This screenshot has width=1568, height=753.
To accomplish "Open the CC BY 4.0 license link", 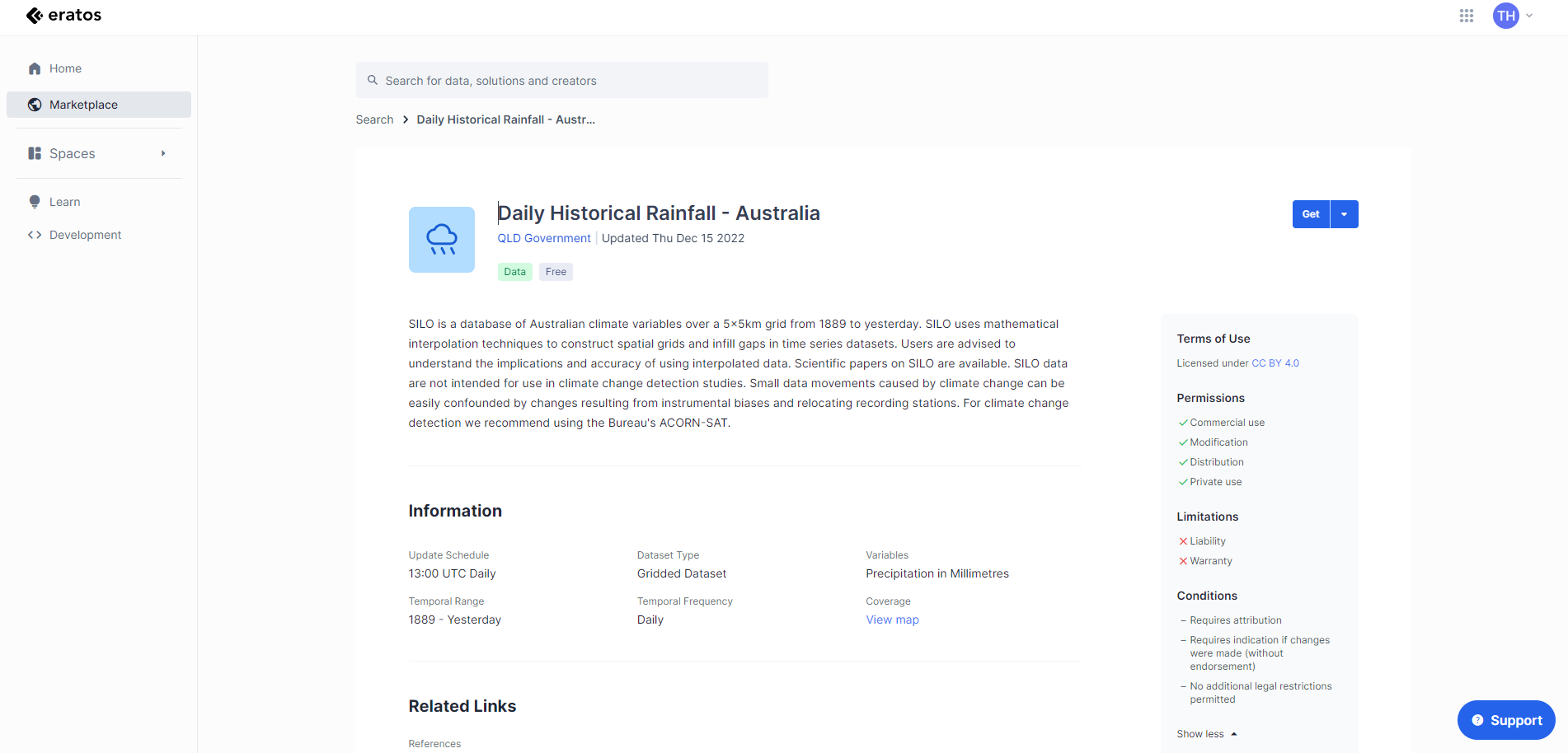I will (x=1275, y=363).
